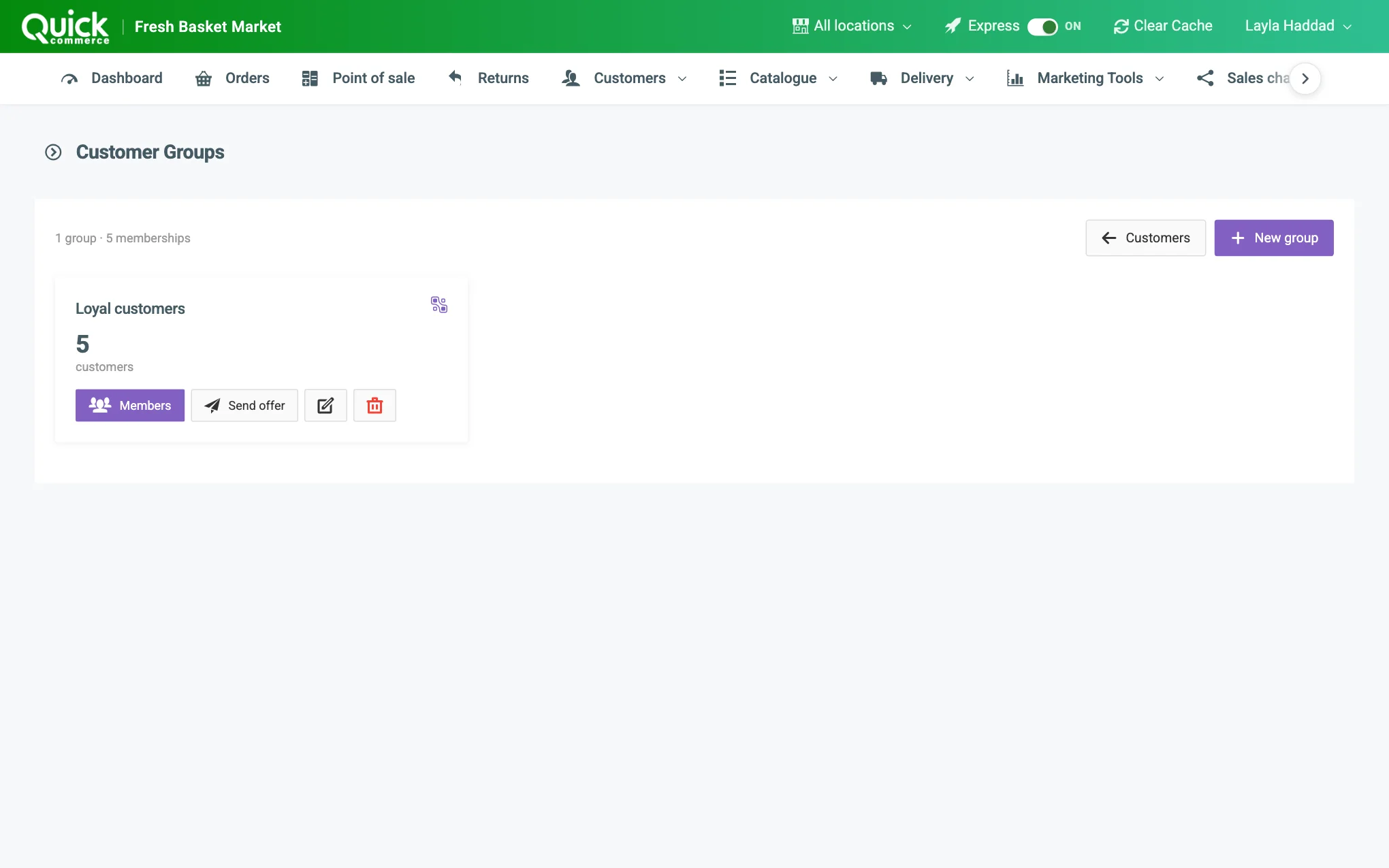Click the '1 group · 5 memberships' summary
This screenshot has height=868, width=1389.
coord(123,238)
